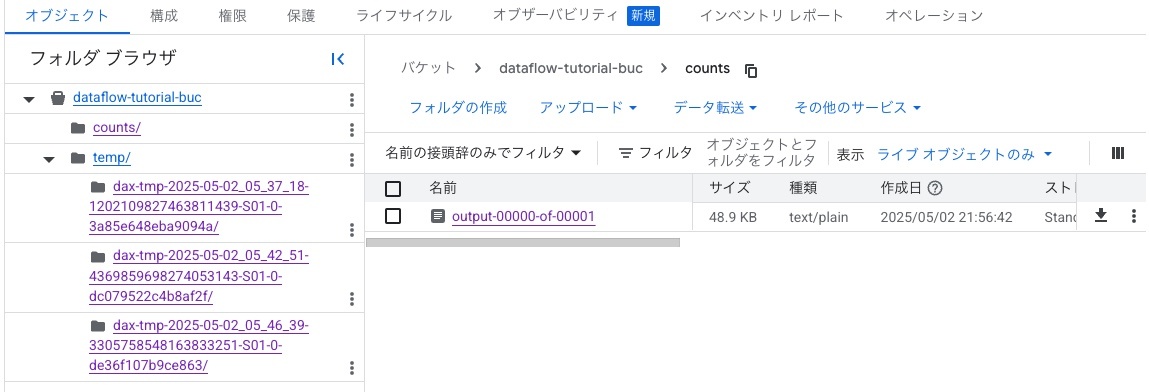Image resolution: width=1149 pixels, height=392 pixels.
Task: Switch to the 権限 tab
Action: (232, 15)
